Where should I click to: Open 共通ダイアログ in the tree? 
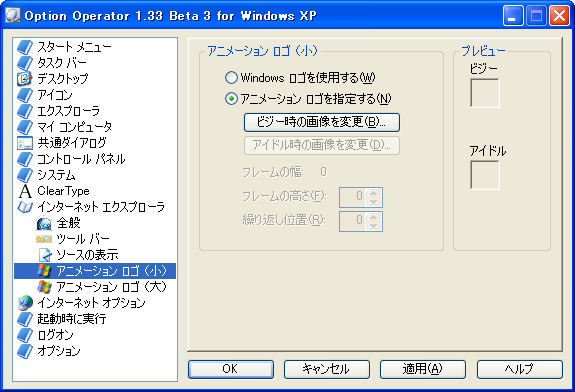click(72, 143)
